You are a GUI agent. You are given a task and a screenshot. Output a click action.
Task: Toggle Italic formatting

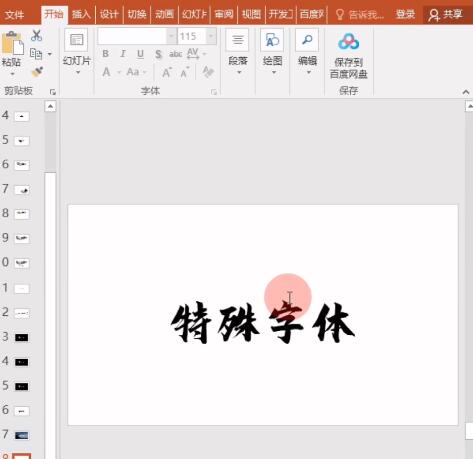123,54
